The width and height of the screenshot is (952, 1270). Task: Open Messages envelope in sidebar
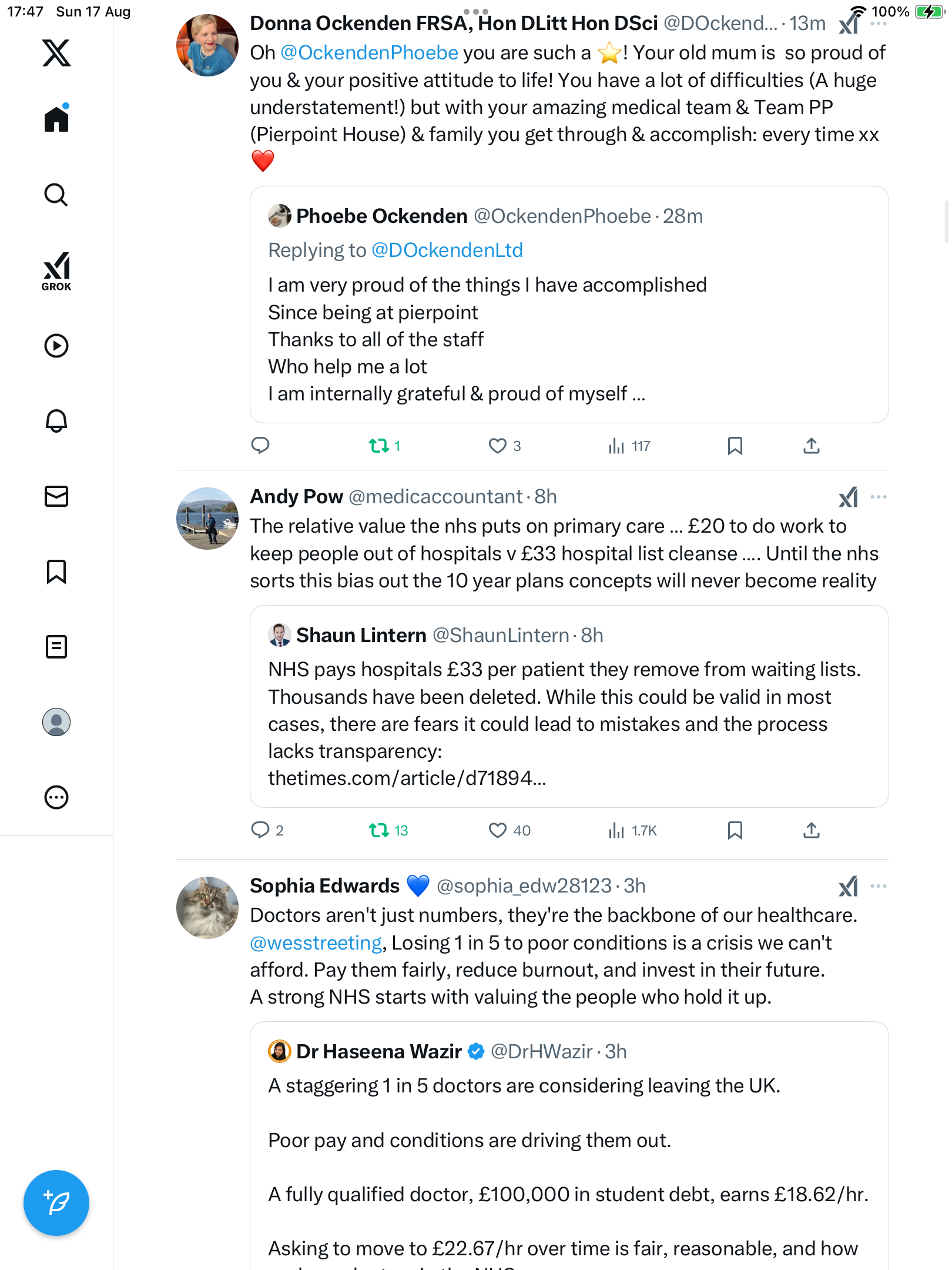tap(56, 496)
